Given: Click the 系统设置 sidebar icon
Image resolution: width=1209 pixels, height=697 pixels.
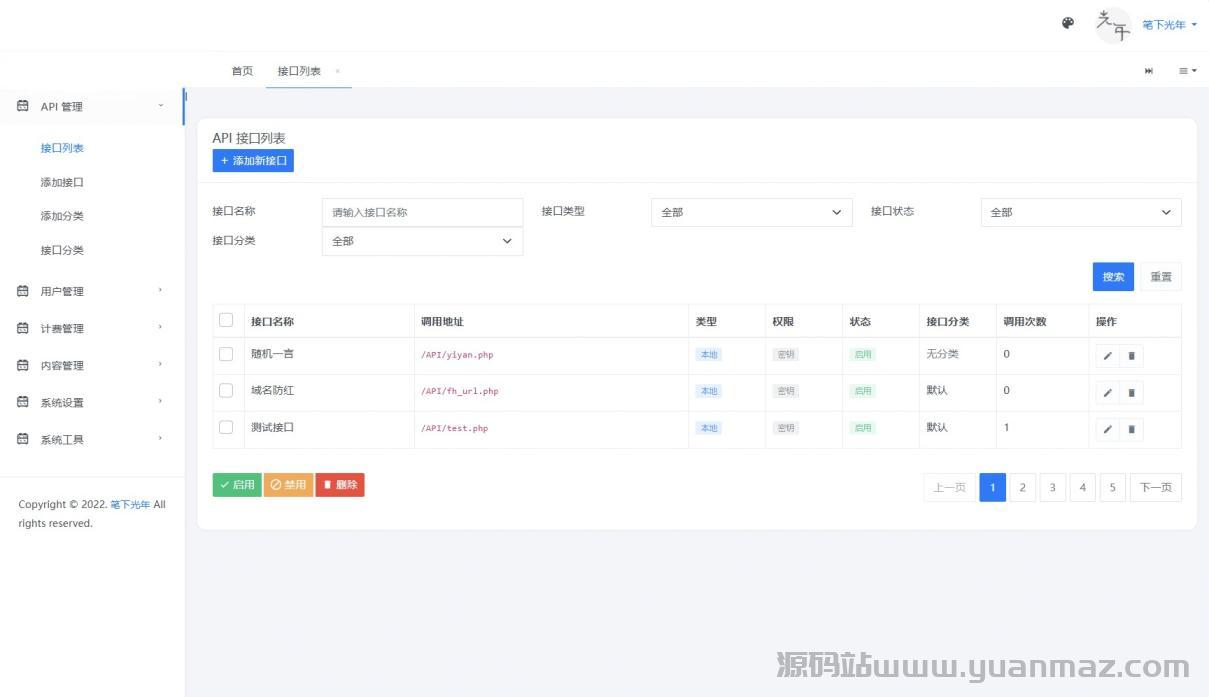Looking at the screenshot, I should pos(23,402).
